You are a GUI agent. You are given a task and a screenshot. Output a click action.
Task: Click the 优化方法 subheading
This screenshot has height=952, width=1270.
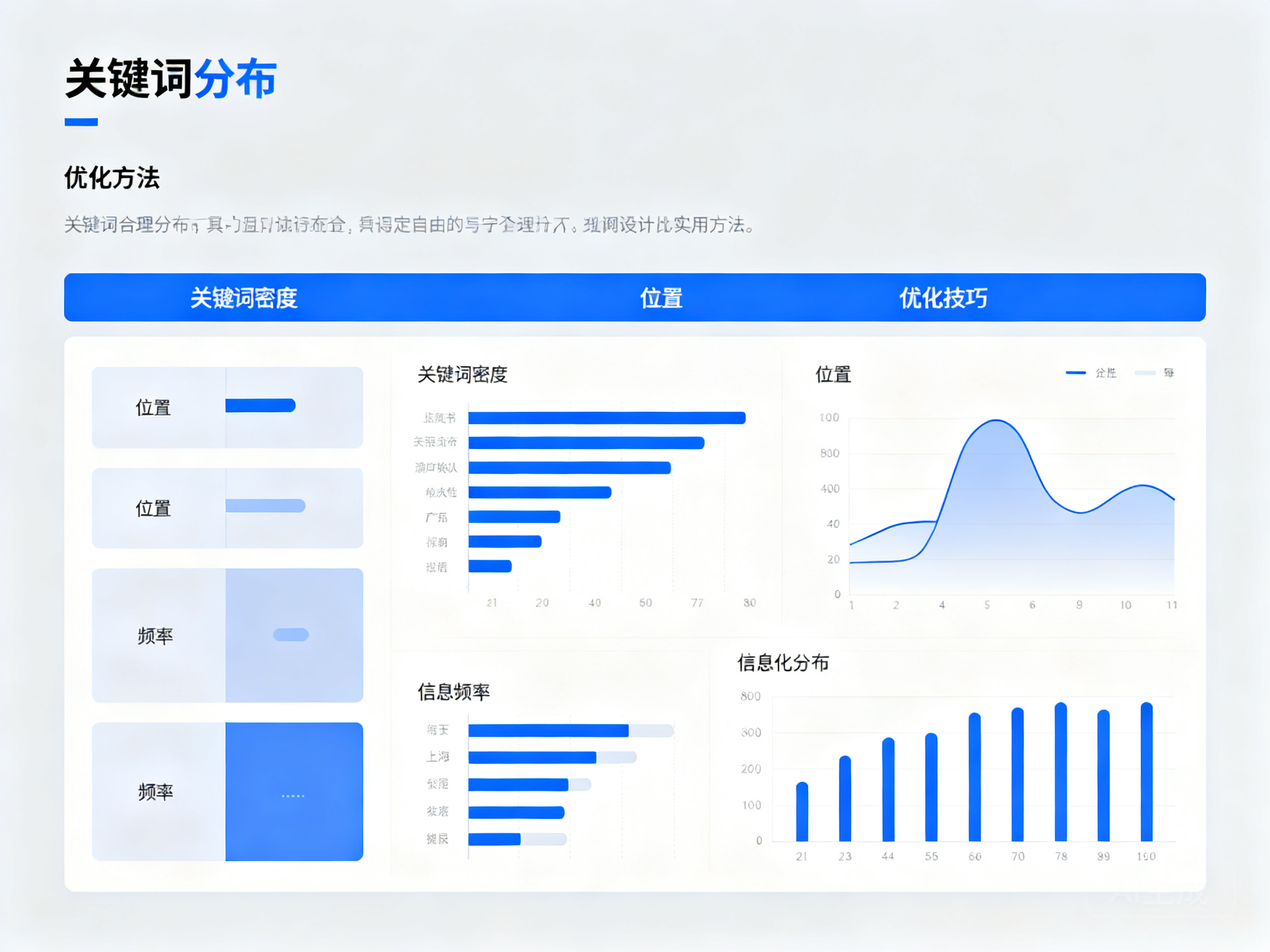[x=112, y=178]
